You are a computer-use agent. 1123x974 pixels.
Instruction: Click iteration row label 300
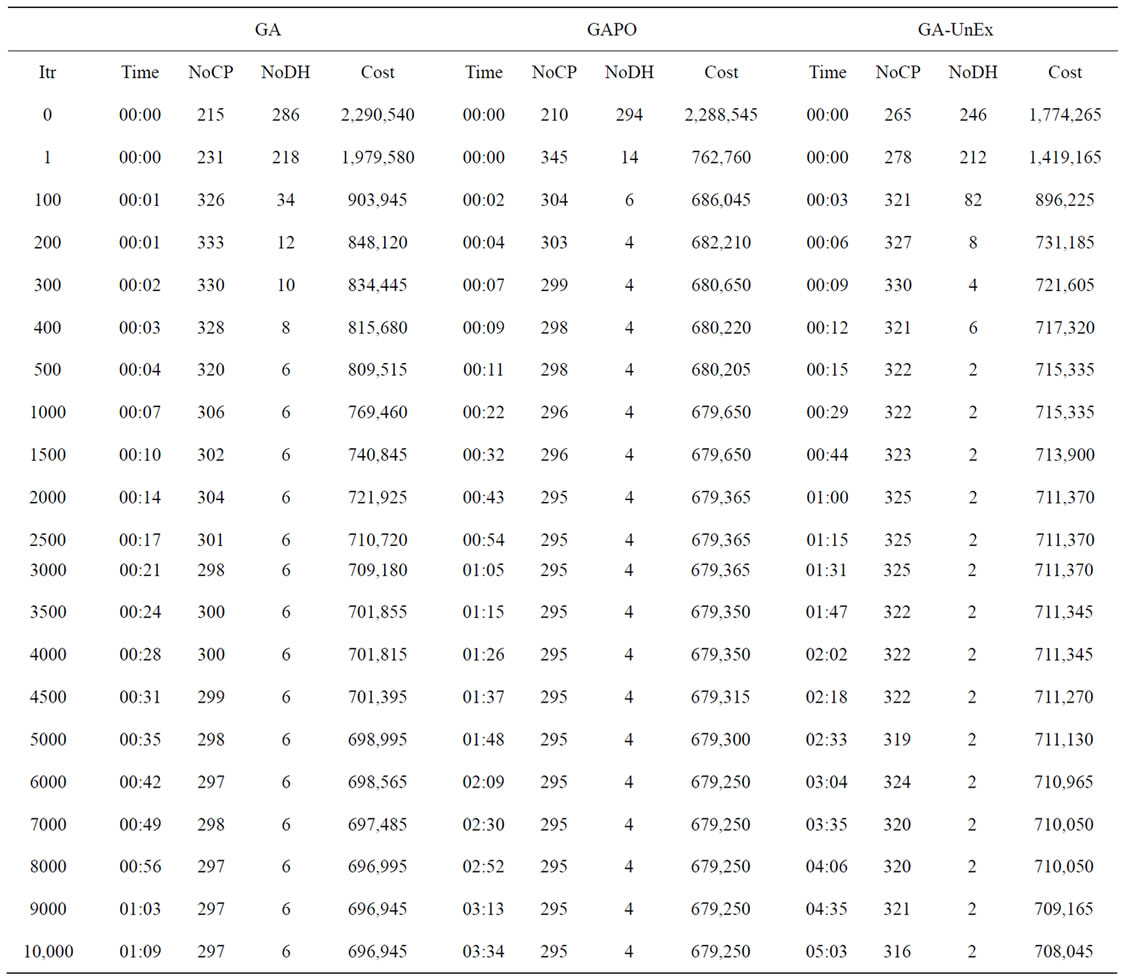47,284
